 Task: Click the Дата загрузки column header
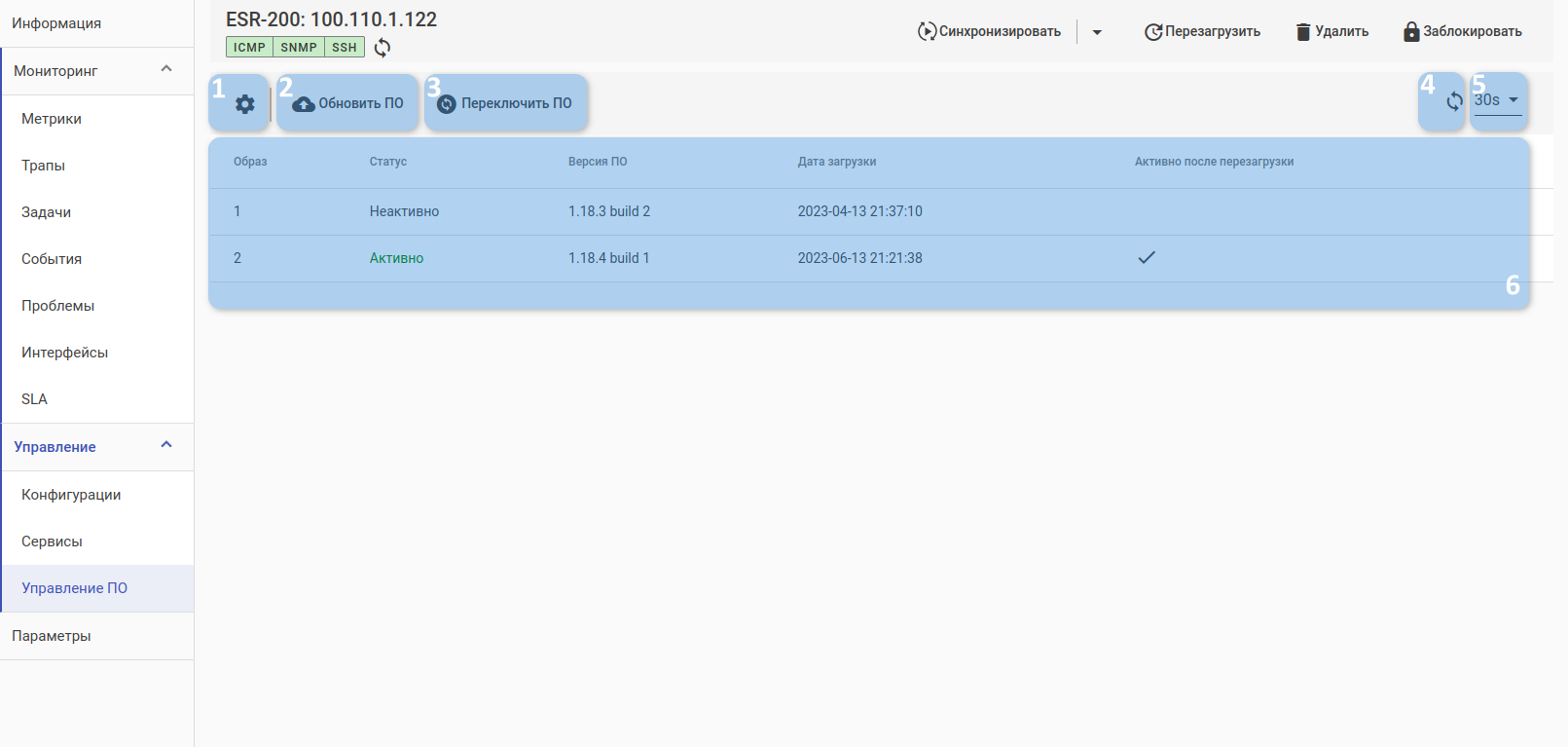coord(837,162)
